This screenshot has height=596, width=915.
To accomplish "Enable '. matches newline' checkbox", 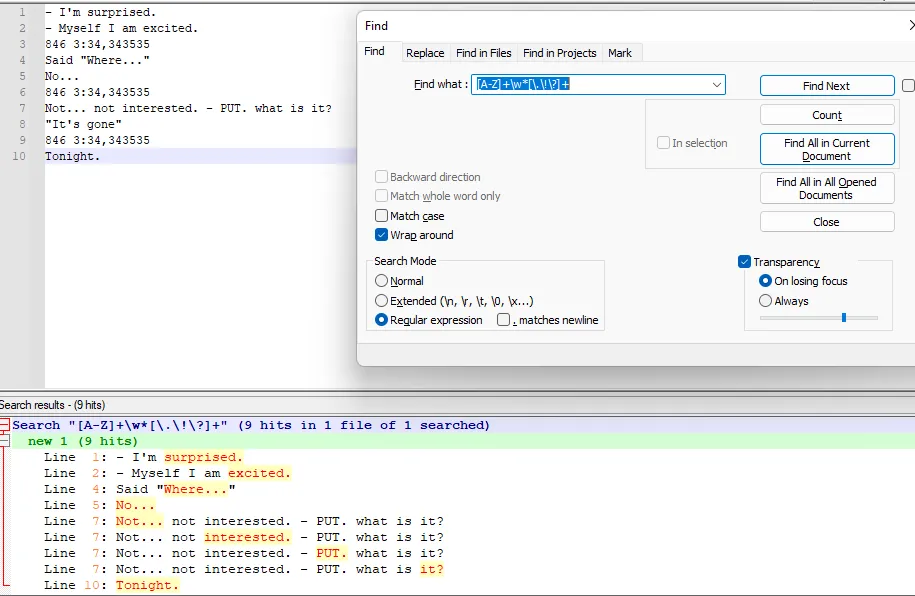I will [504, 320].
